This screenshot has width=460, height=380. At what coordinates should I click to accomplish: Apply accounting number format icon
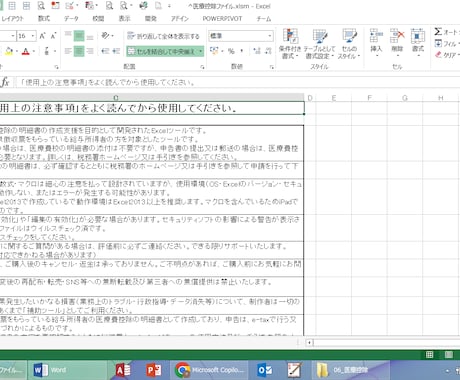(x=214, y=51)
